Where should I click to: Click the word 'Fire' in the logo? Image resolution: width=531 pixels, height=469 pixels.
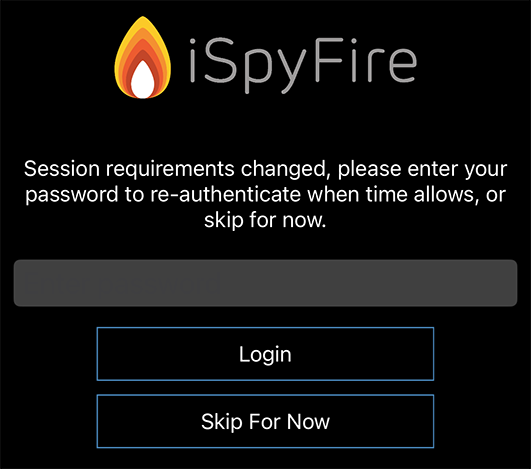pos(366,61)
